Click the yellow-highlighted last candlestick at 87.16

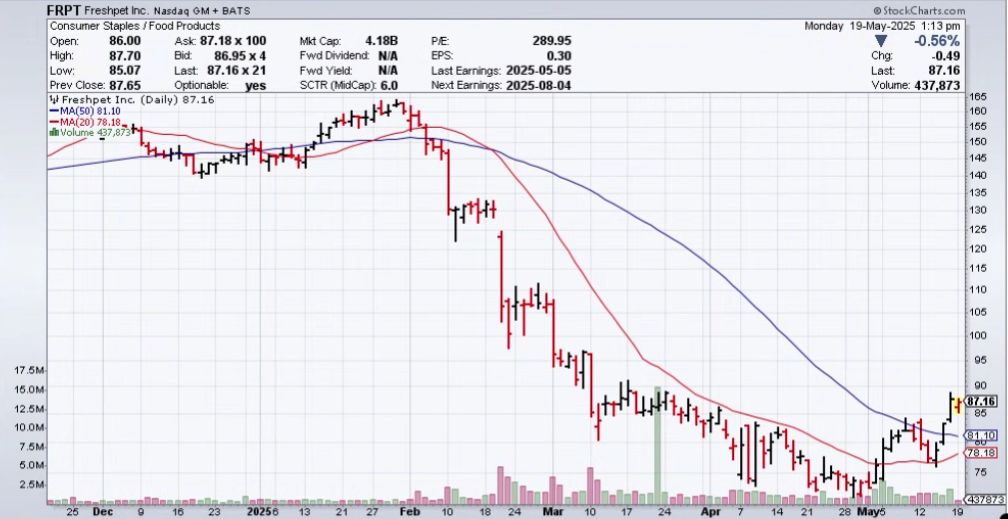tap(957, 404)
